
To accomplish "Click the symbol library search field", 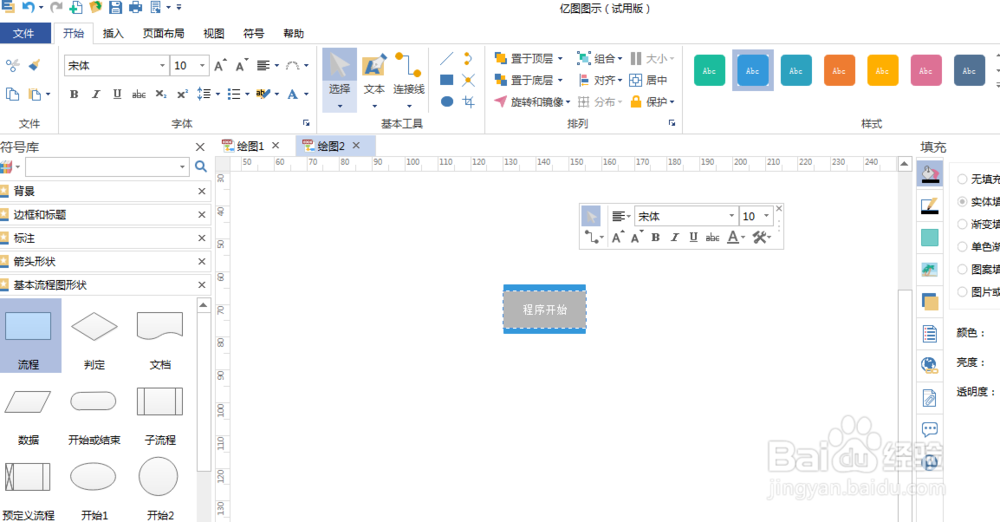I will tap(107, 167).
